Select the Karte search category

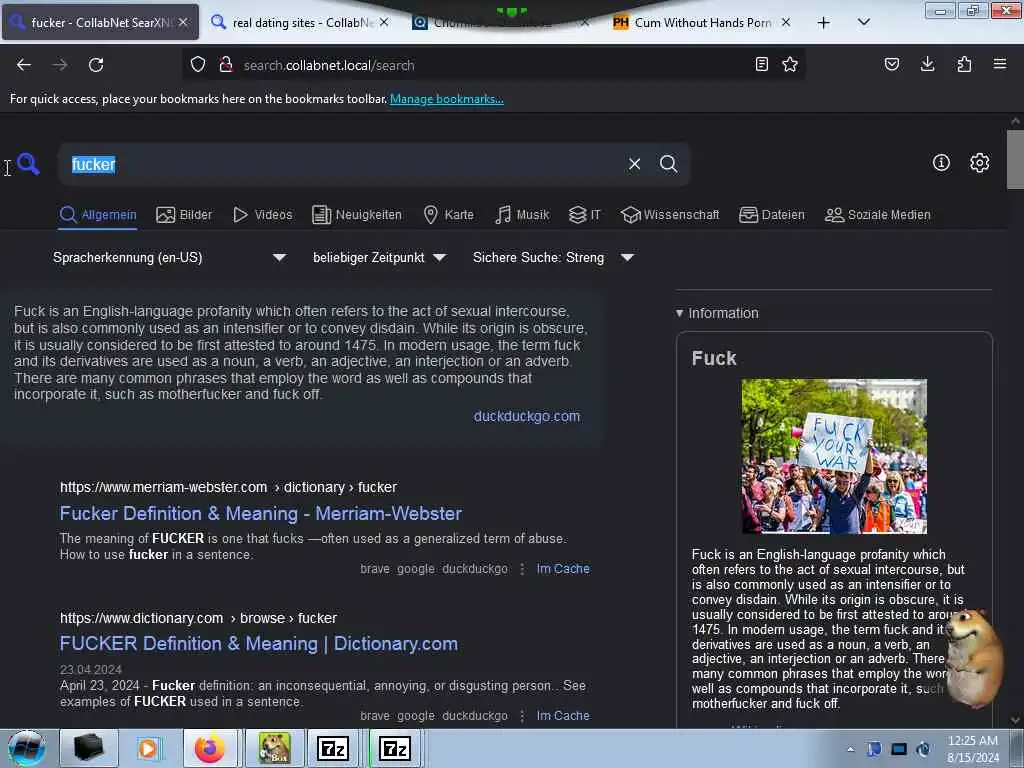pos(449,215)
